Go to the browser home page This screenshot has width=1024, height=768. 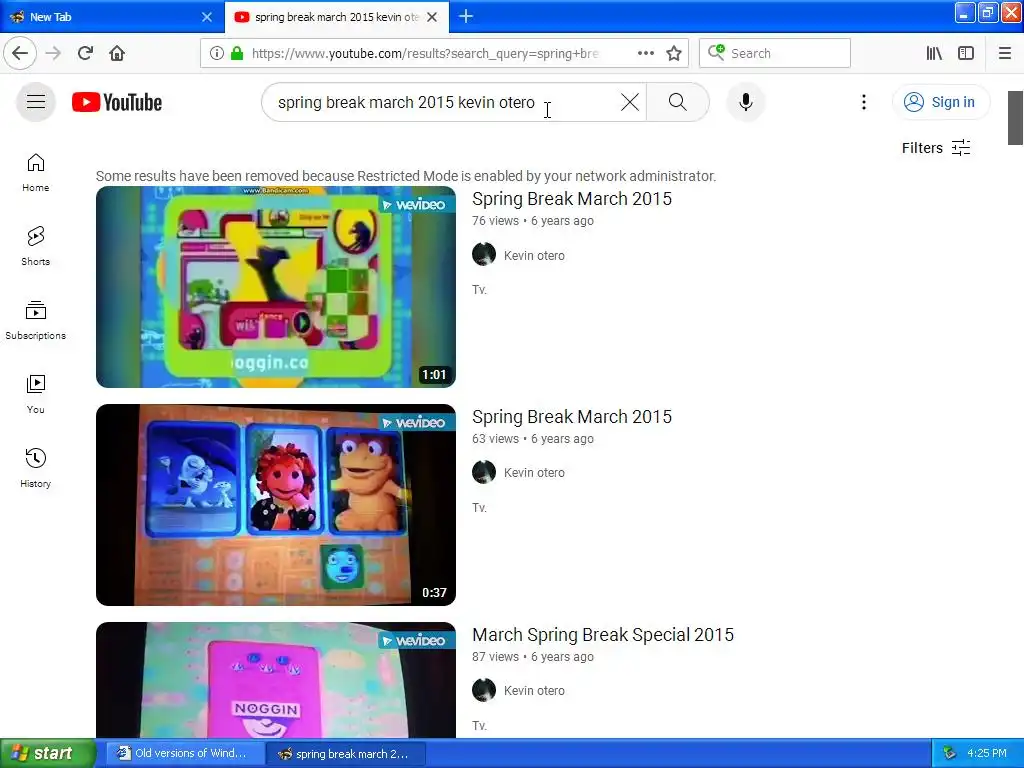coord(117,53)
